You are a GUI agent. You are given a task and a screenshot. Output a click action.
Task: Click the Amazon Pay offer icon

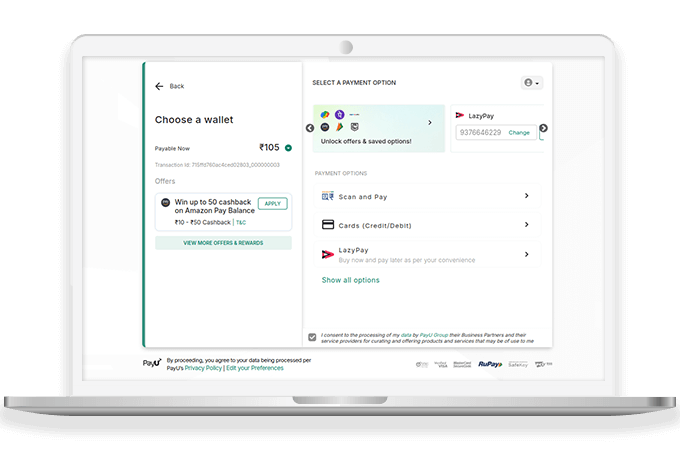coord(165,202)
